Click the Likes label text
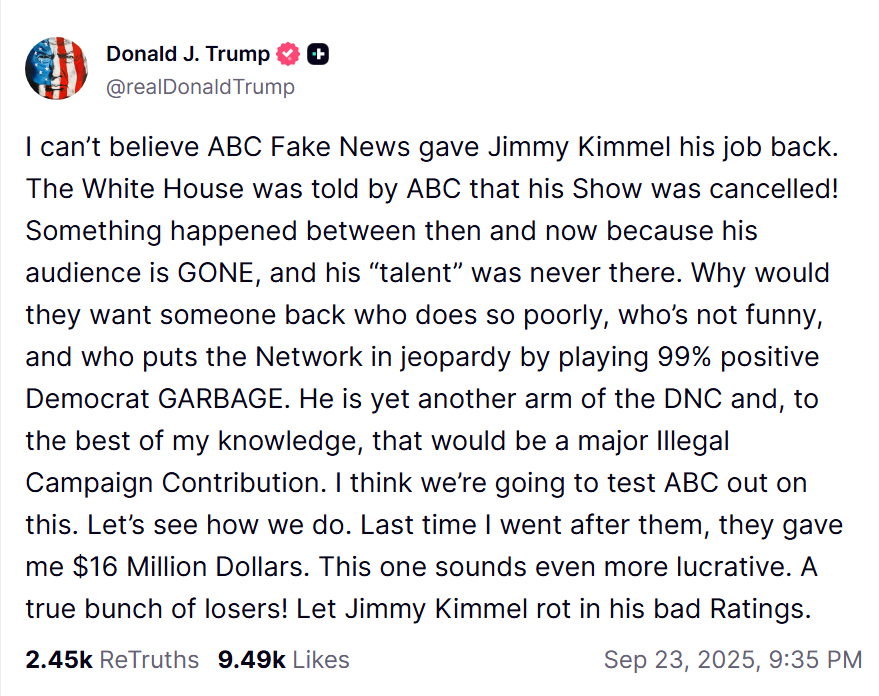The width and height of the screenshot is (879, 696). [321, 660]
